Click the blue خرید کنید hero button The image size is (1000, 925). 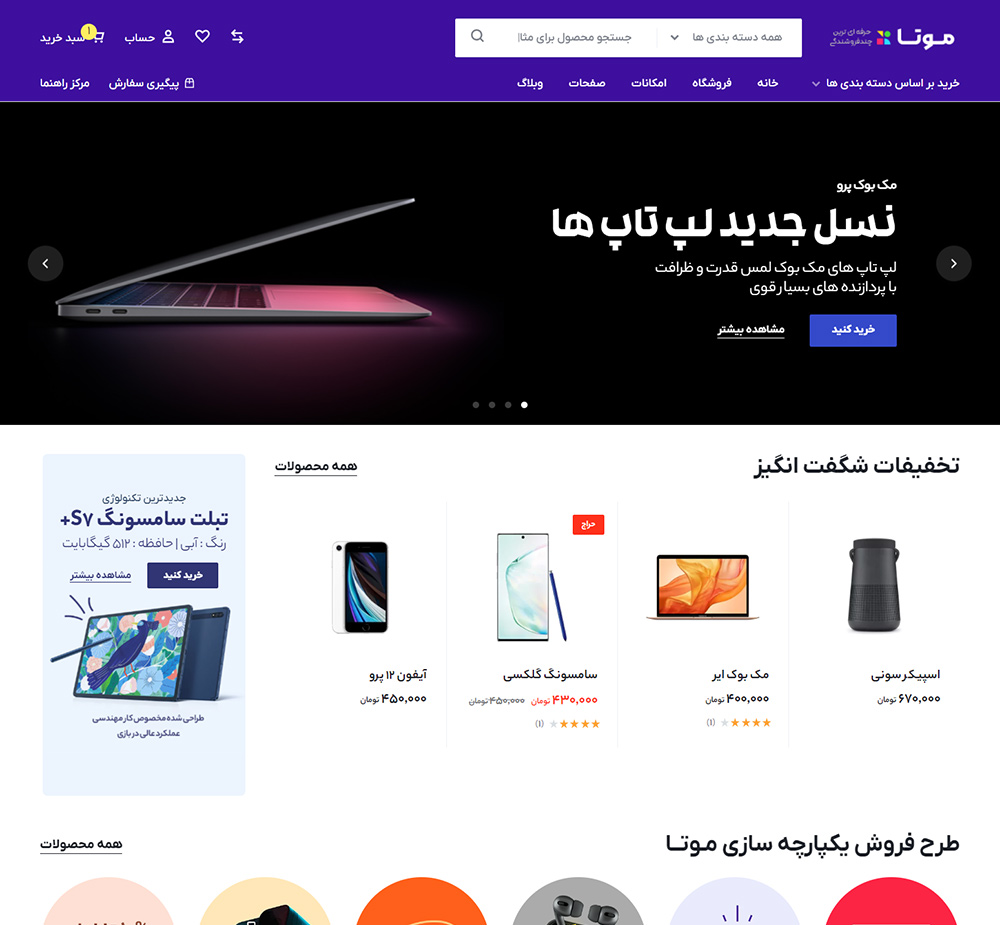(x=853, y=330)
